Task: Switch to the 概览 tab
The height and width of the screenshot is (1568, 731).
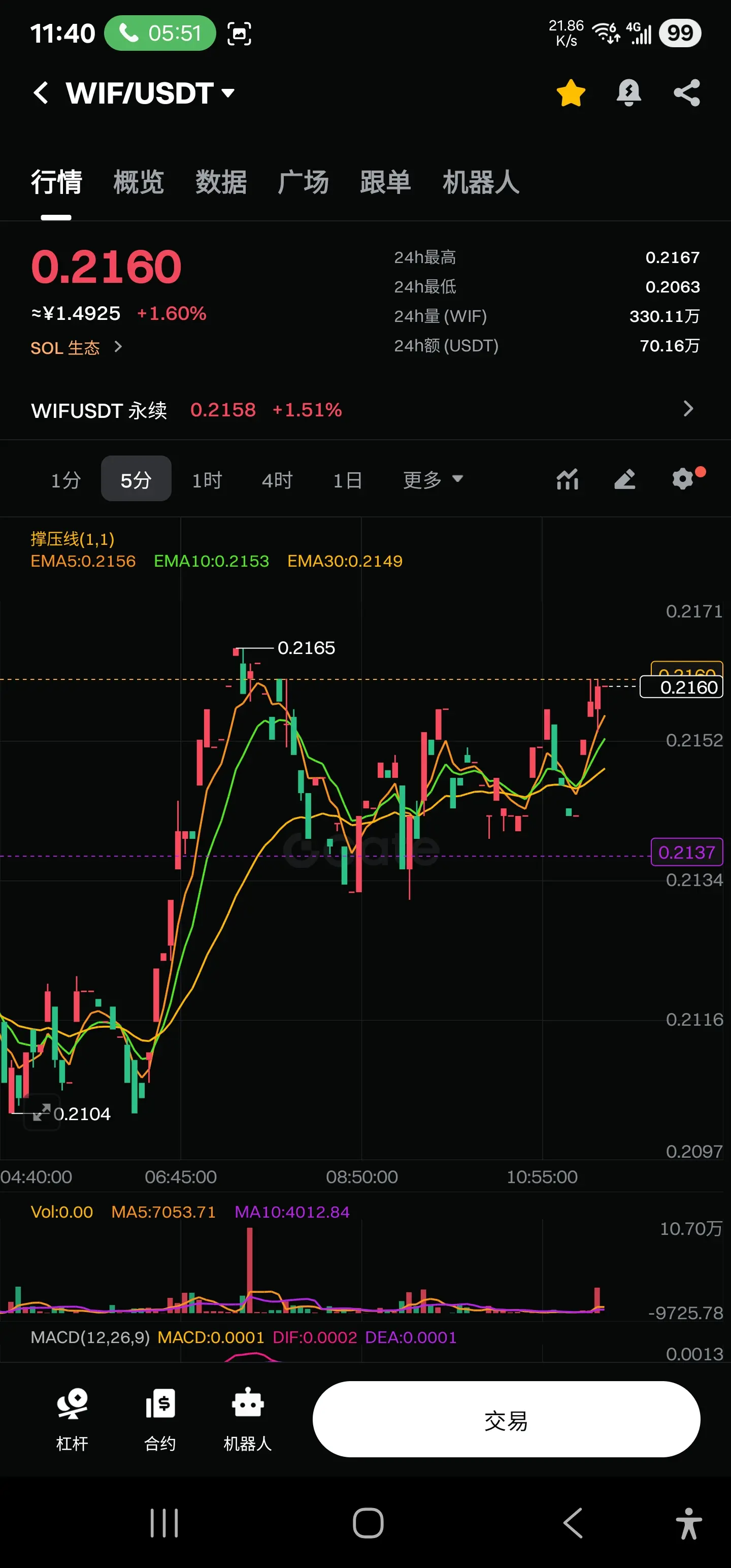Action: pyautogui.click(x=139, y=182)
